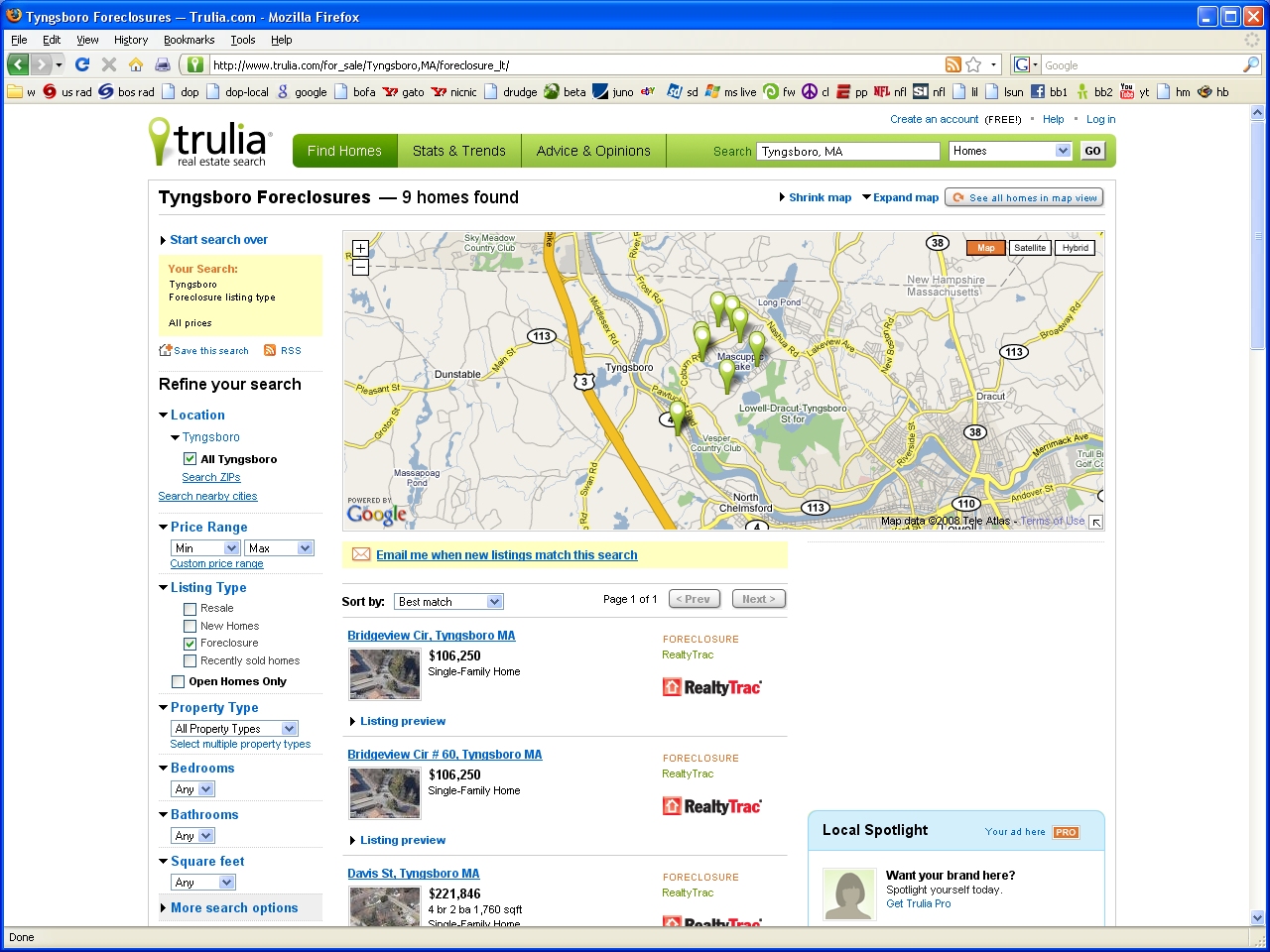Click the Save this search house icon
The height and width of the screenshot is (952, 1270).
coord(166,350)
